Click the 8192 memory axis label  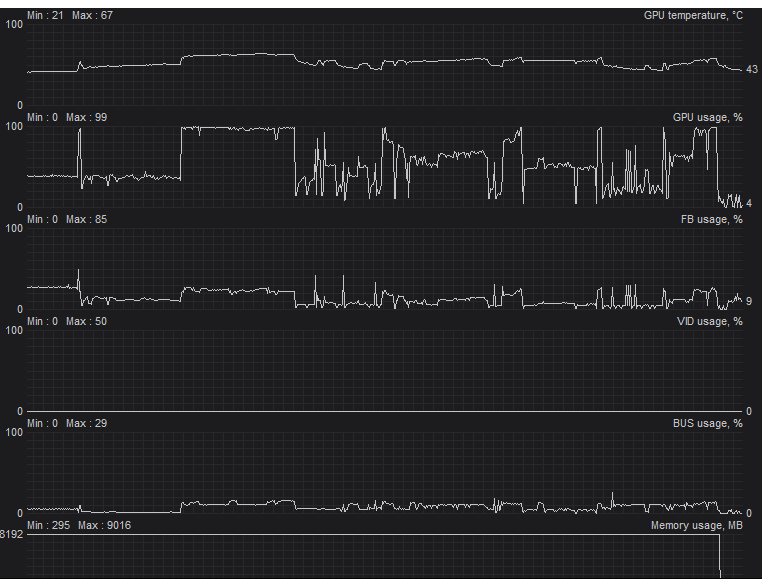(11, 535)
